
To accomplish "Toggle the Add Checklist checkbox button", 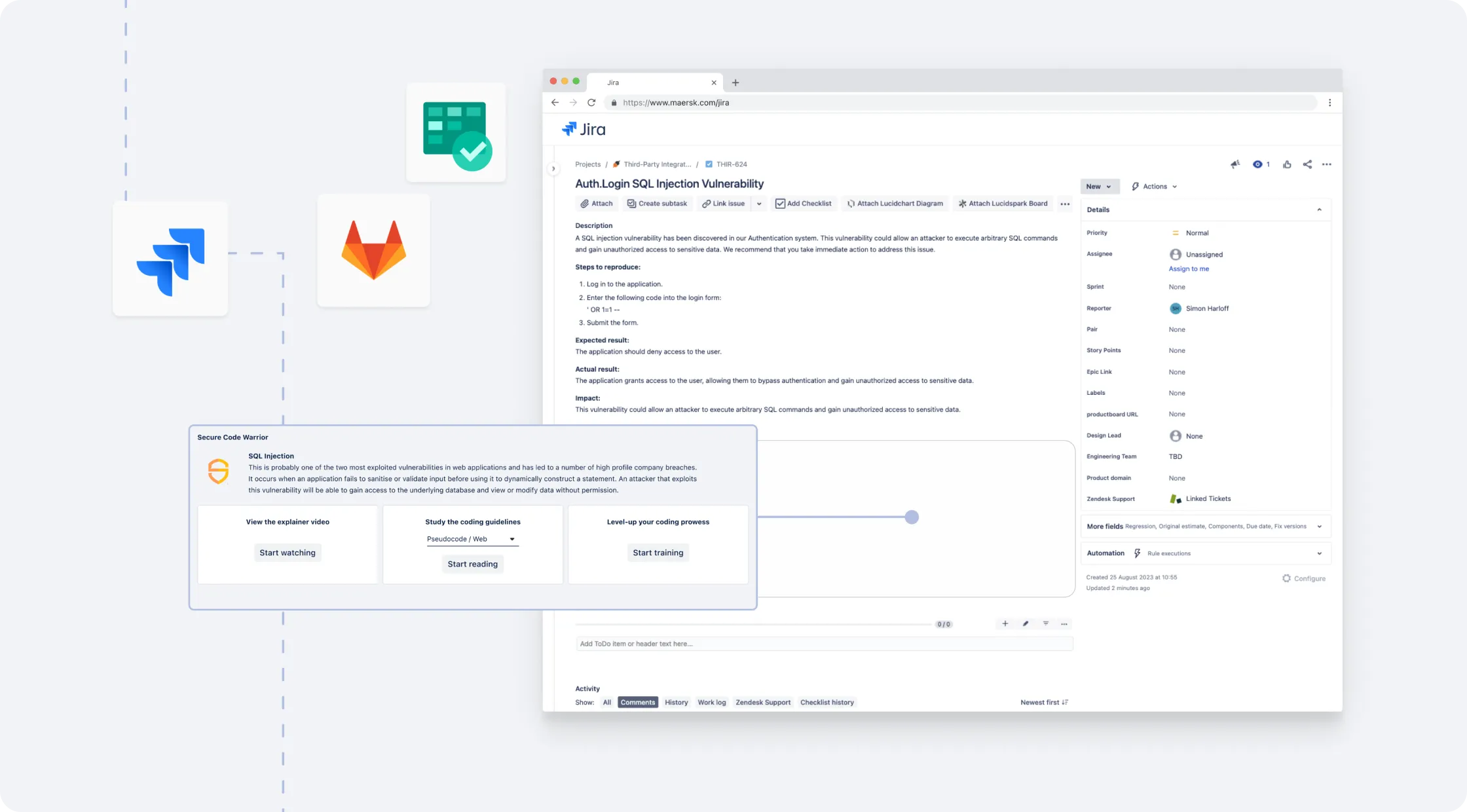I will pos(780,203).
